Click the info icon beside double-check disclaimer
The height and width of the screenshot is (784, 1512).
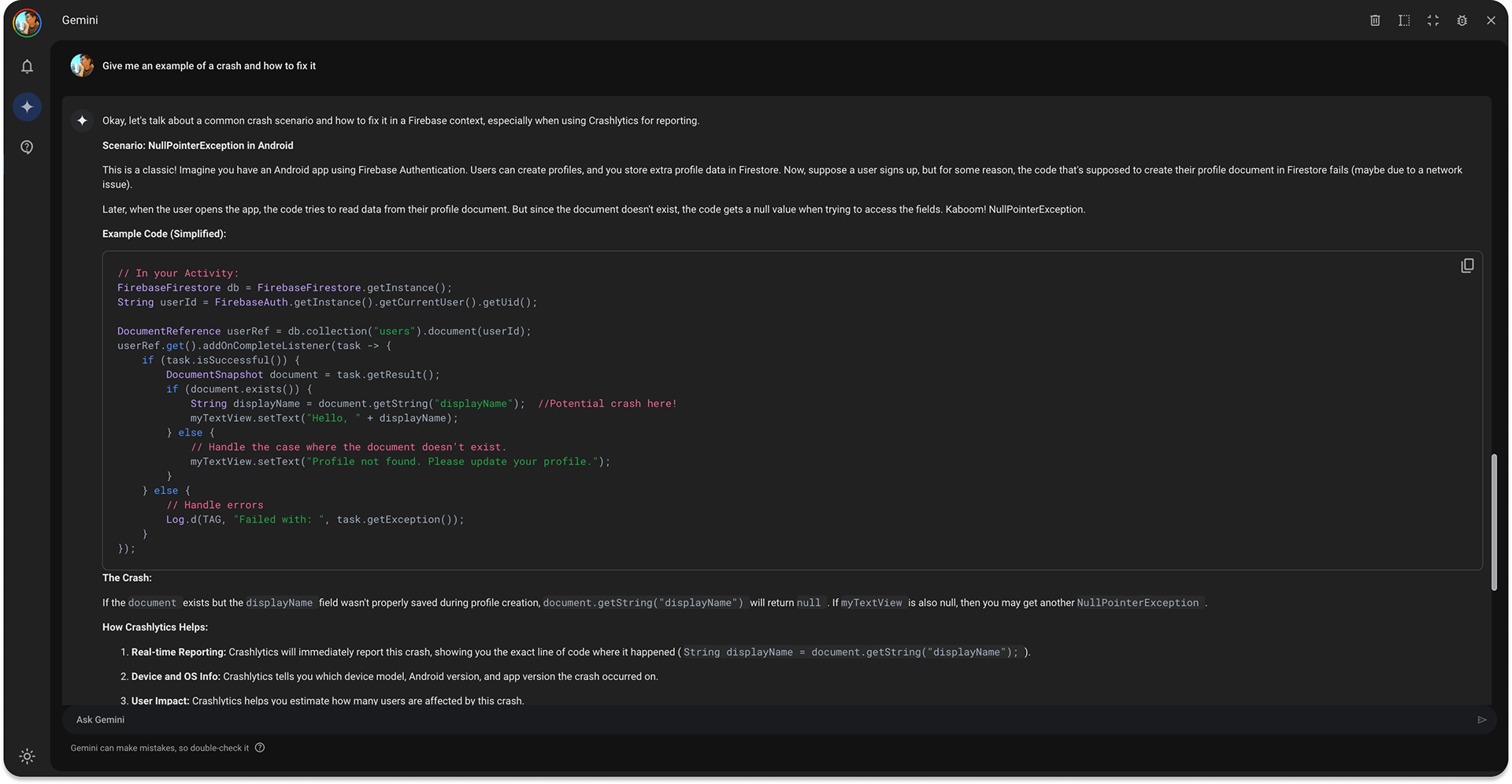tap(260, 748)
